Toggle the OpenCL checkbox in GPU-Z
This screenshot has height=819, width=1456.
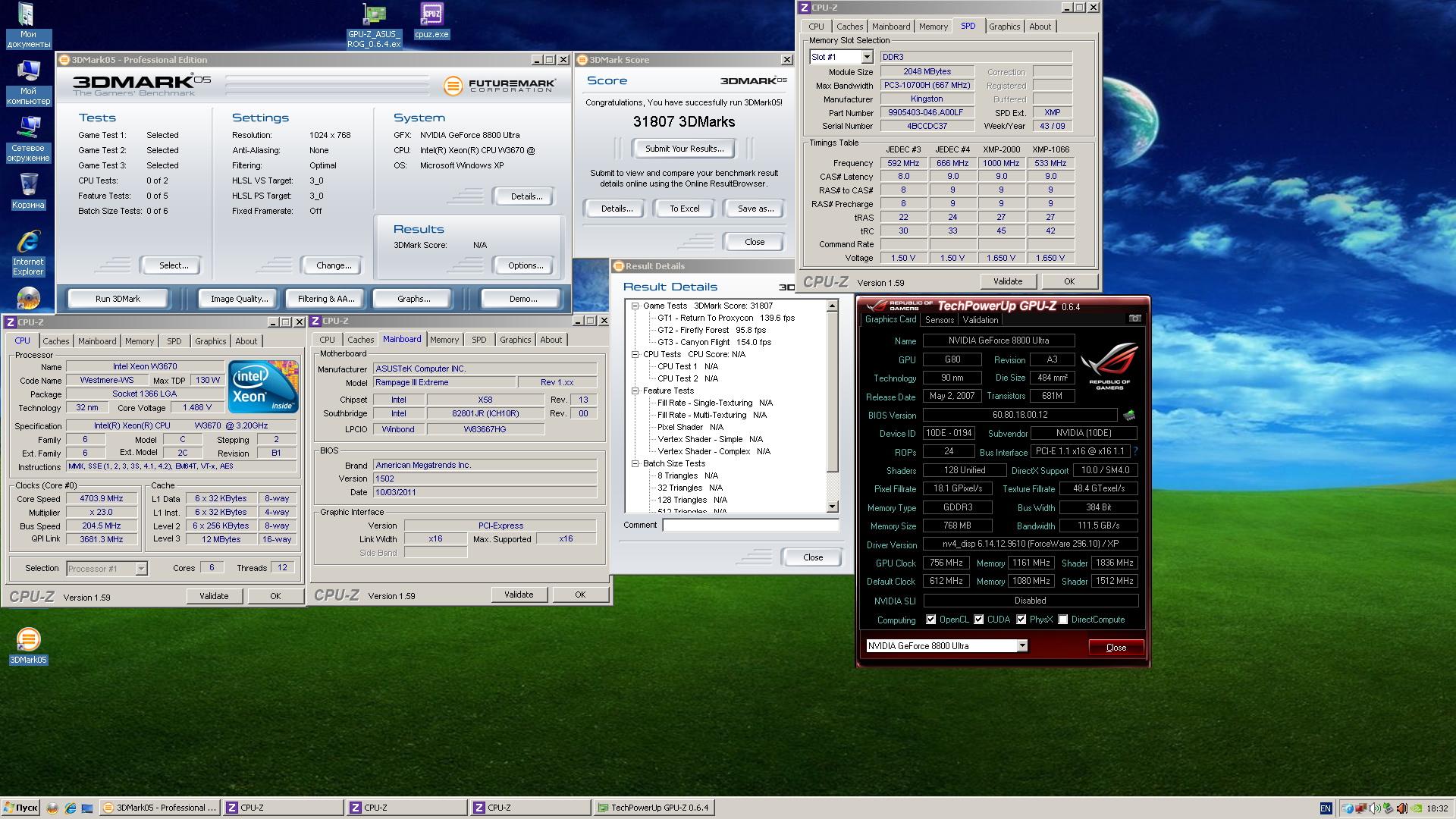coord(930,620)
